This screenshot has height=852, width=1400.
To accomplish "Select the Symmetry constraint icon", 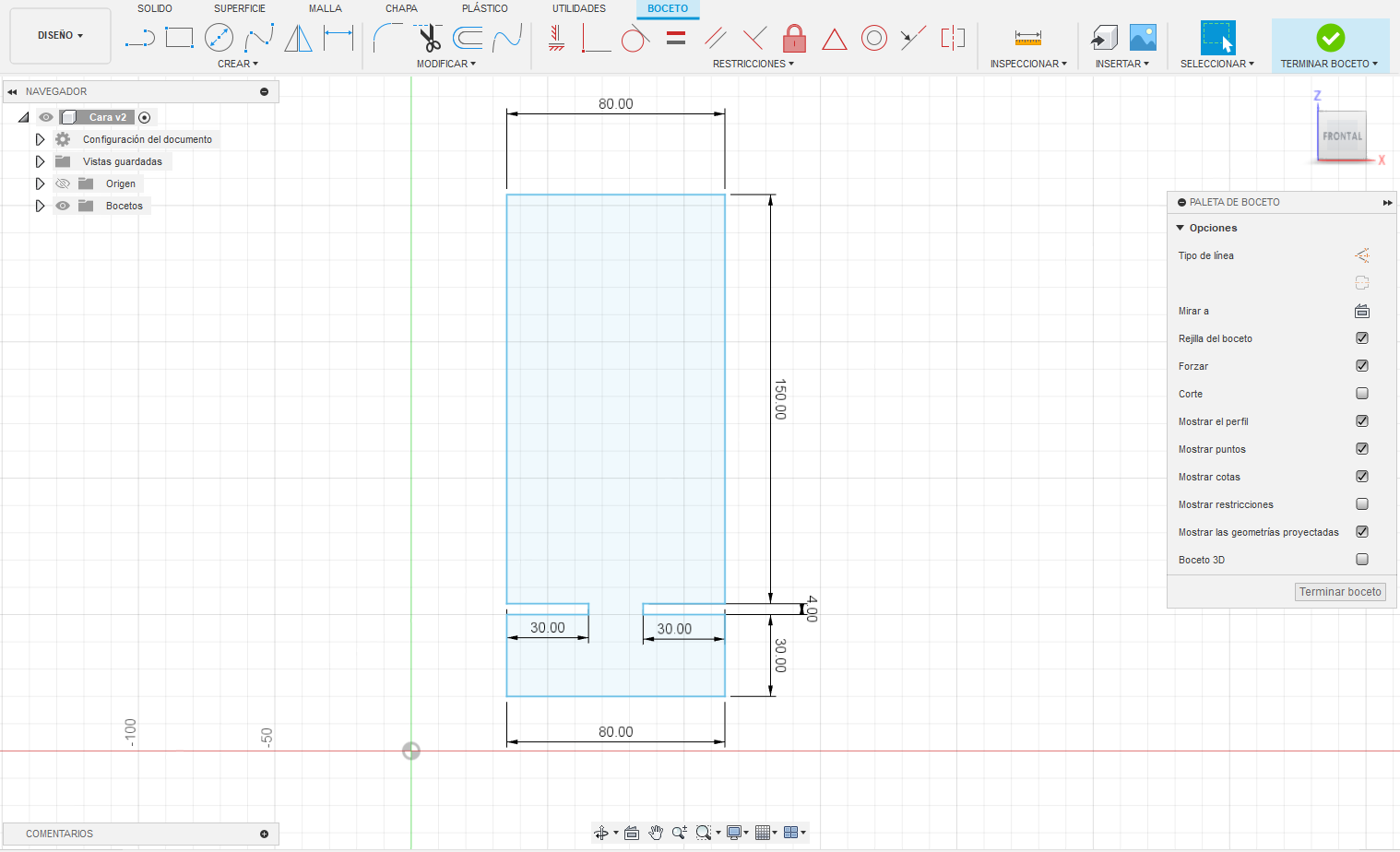I will click(953, 38).
